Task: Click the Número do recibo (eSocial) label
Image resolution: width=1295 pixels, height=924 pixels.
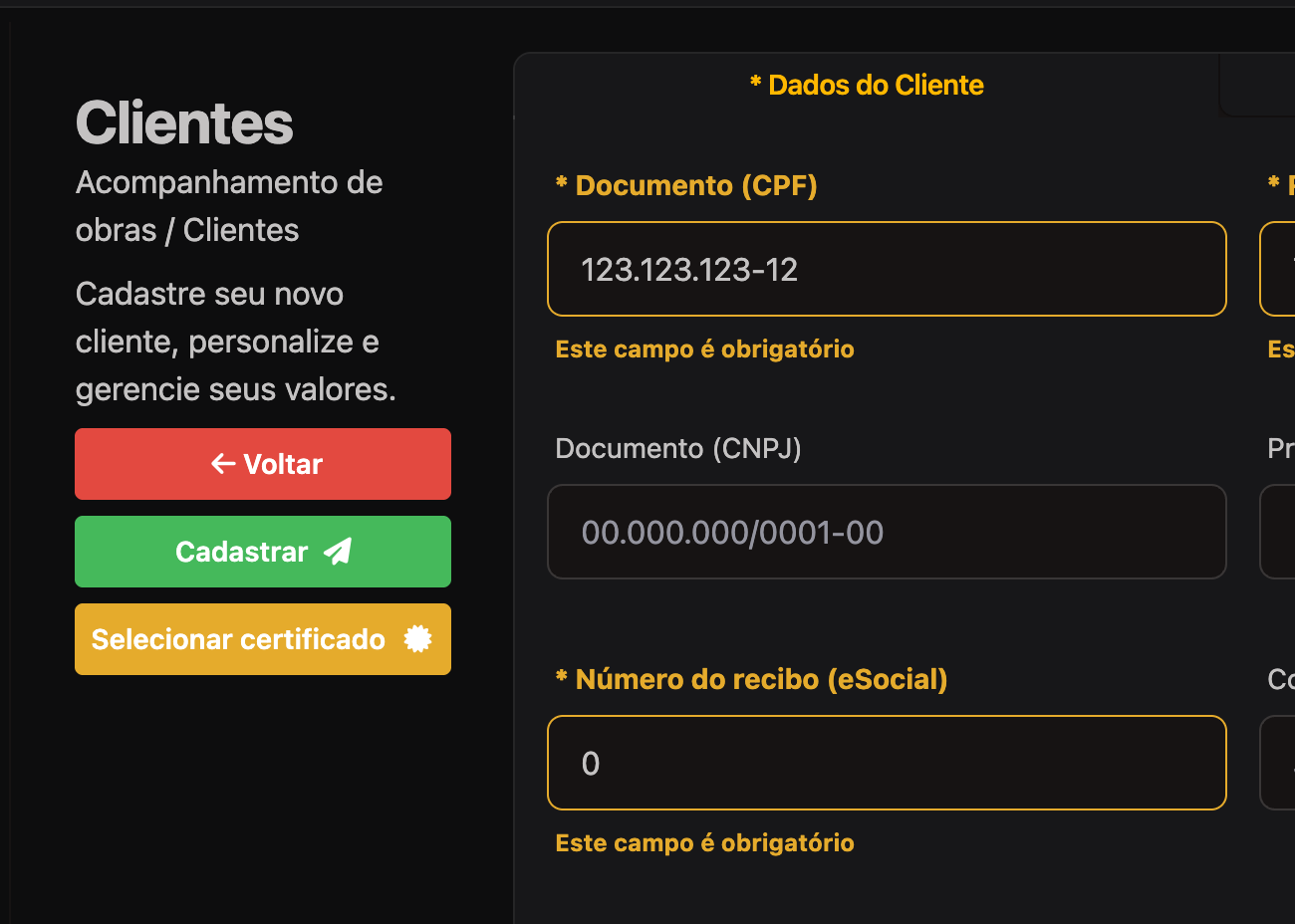Action: (760, 679)
